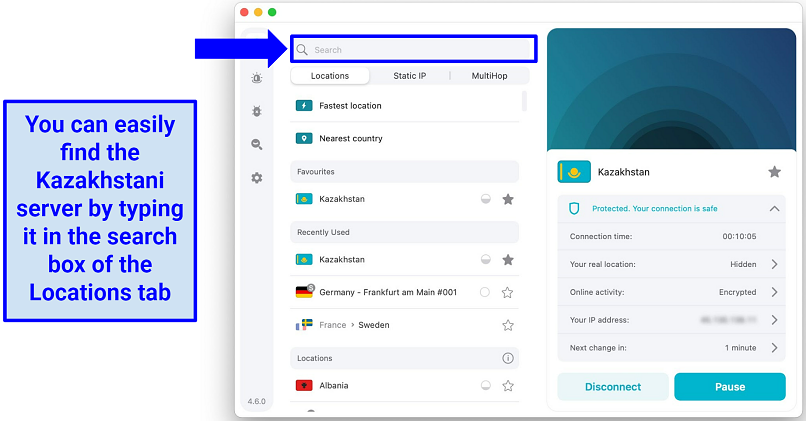Favourite the Albania star
Viewport: 806px width, 421px height.
tap(508, 386)
